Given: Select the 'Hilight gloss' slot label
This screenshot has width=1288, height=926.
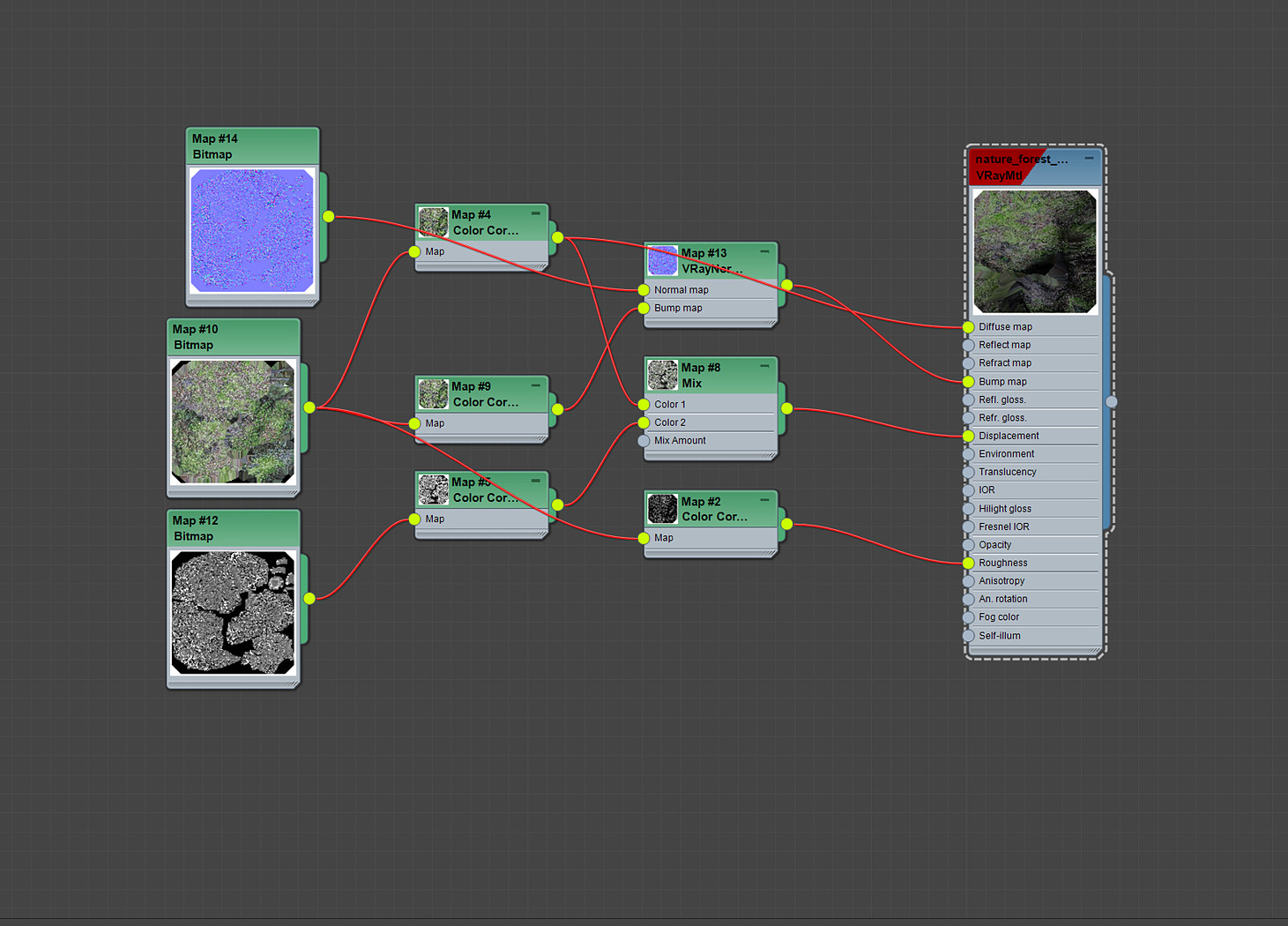Looking at the screenshot, I should (1004, 509).
